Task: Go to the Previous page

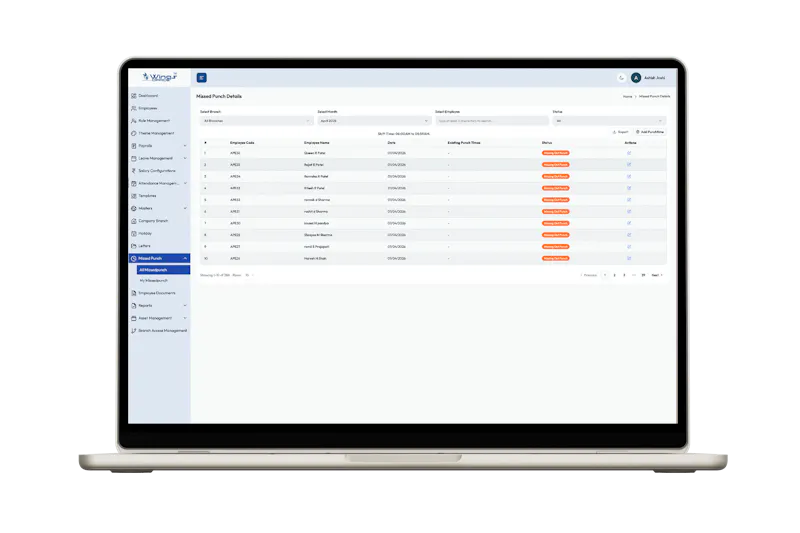Action: (589, 275)
